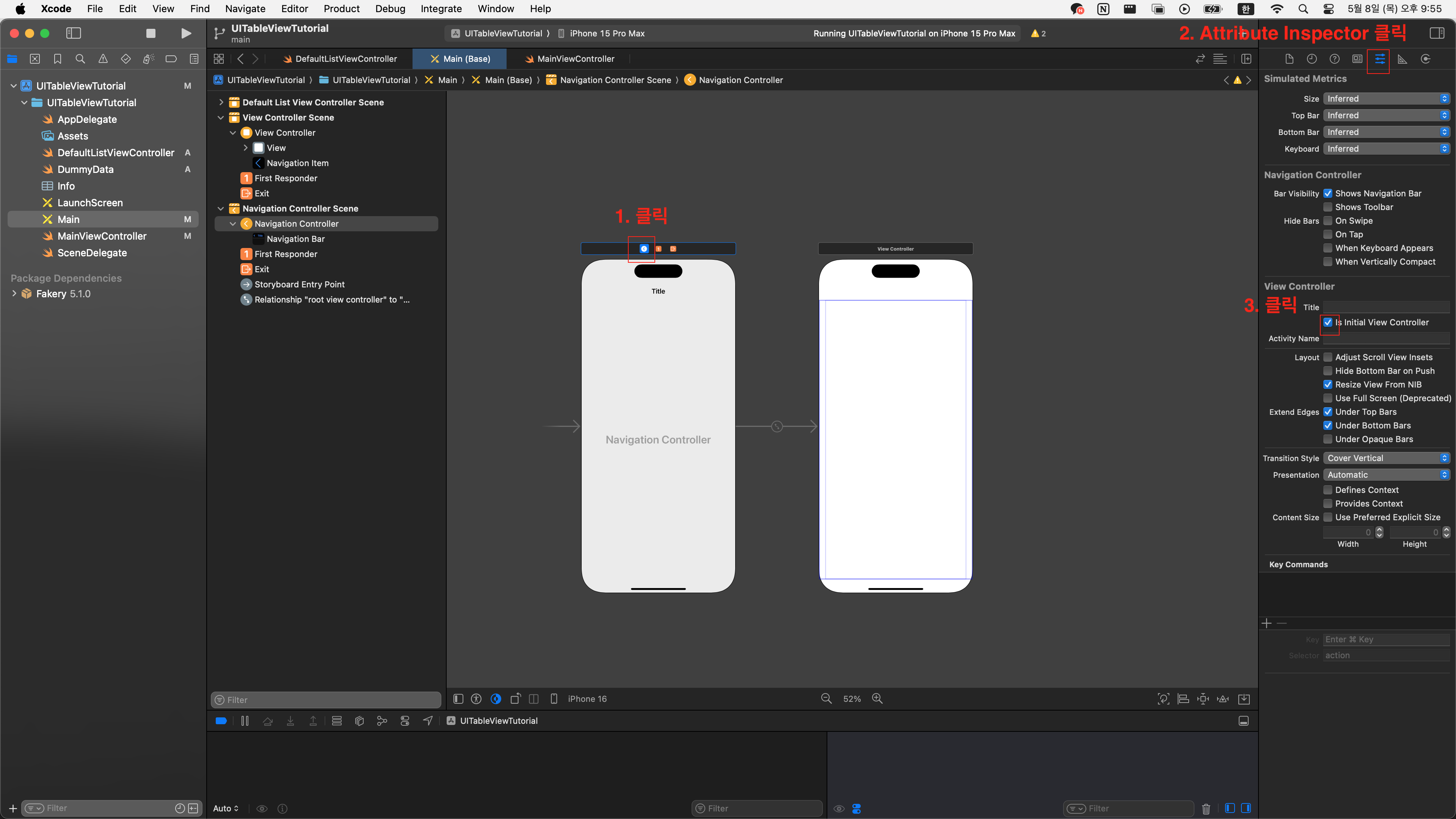Open Spotlight search in menu bar
This screenshot has width=1456, height=819.
[1303, 8]
